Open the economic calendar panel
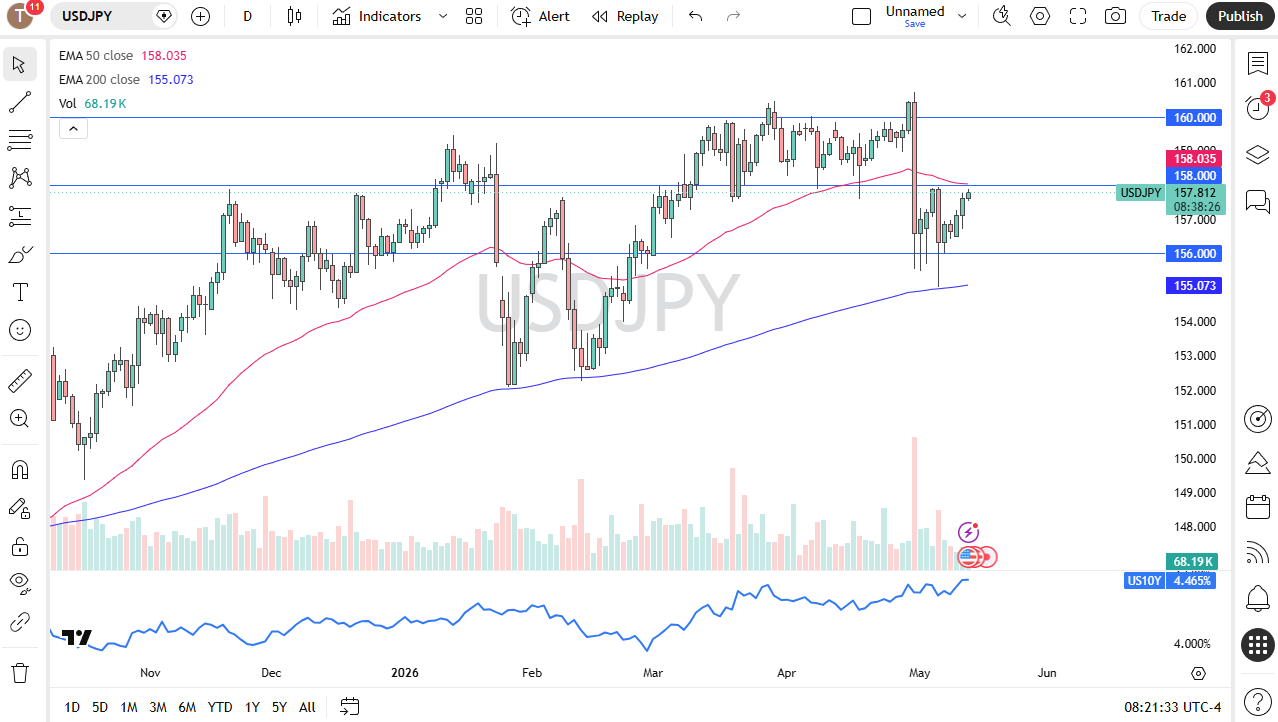 point(1257,507)
